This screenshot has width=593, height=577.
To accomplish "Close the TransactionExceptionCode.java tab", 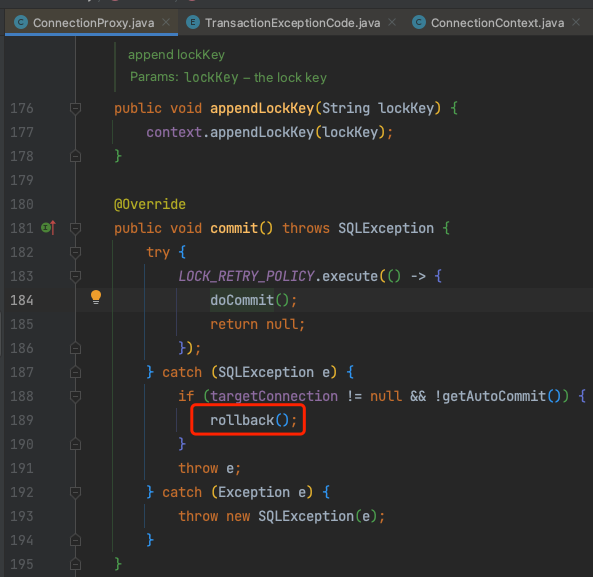I will click(x=392, y=22).
